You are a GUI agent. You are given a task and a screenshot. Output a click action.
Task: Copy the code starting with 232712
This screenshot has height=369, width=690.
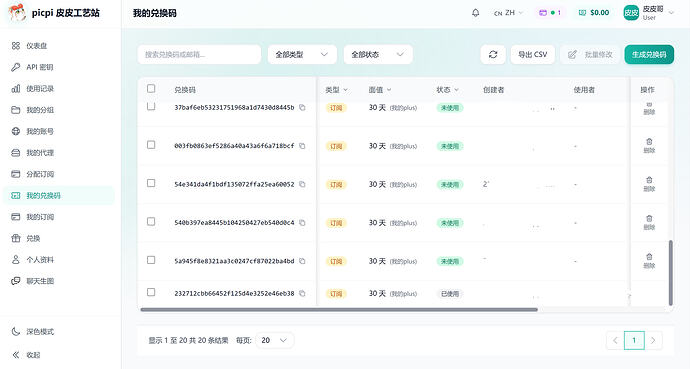[x=302, y=293]
